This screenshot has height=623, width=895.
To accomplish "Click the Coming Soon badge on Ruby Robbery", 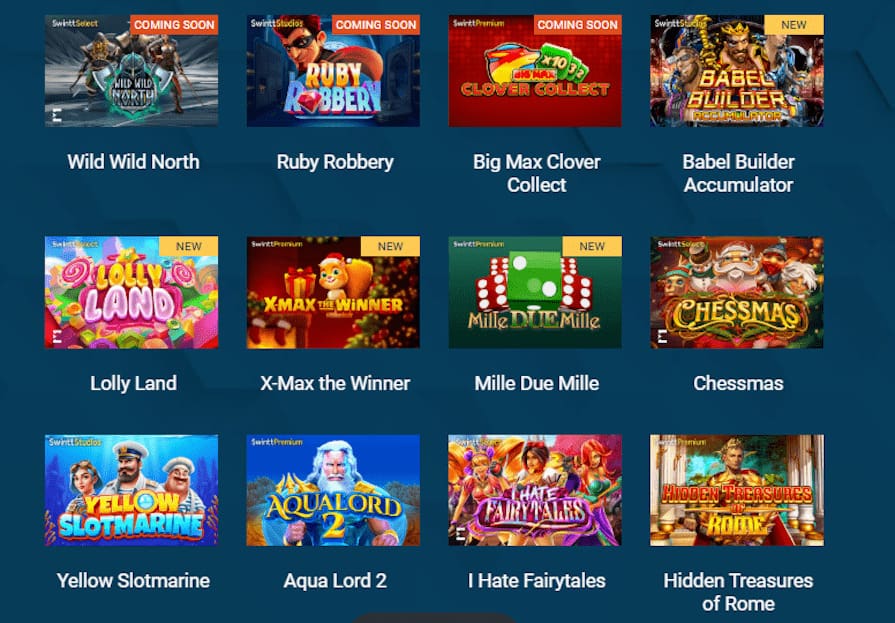I will coord(376,25).
